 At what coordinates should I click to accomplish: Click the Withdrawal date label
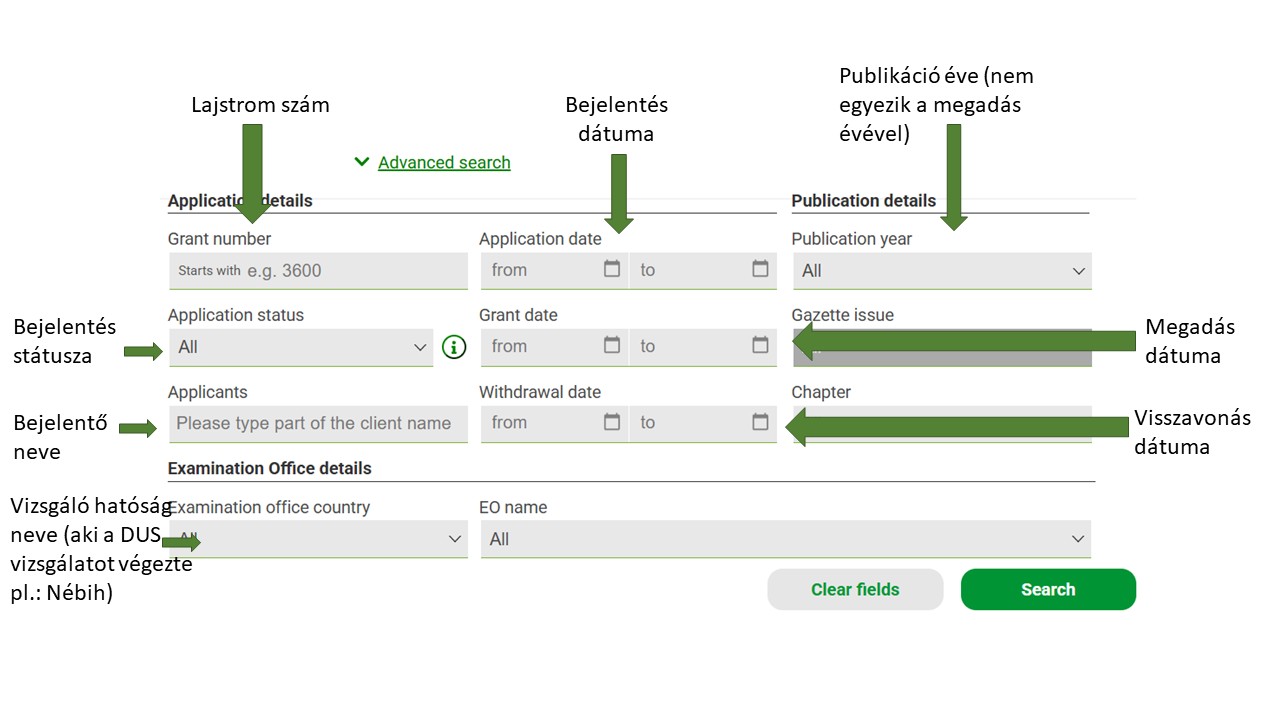pos(540,392)
